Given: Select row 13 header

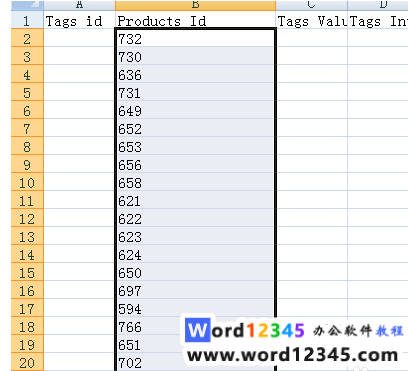Looking at the screenshot, I should [x=27, y=236].
